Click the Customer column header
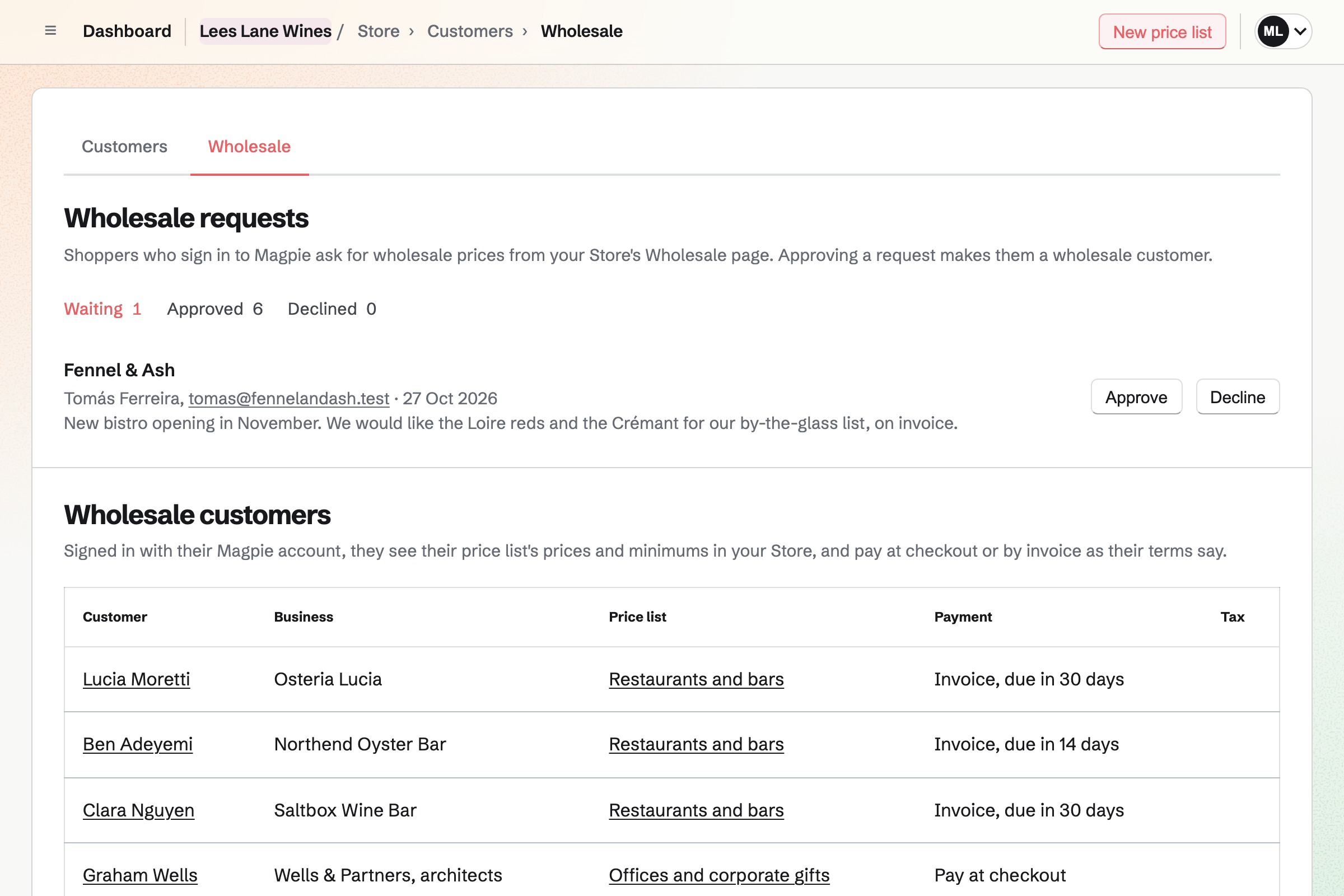Image resolution: width=1344 pixels, height=896 pixels. [x=115, y=617]
